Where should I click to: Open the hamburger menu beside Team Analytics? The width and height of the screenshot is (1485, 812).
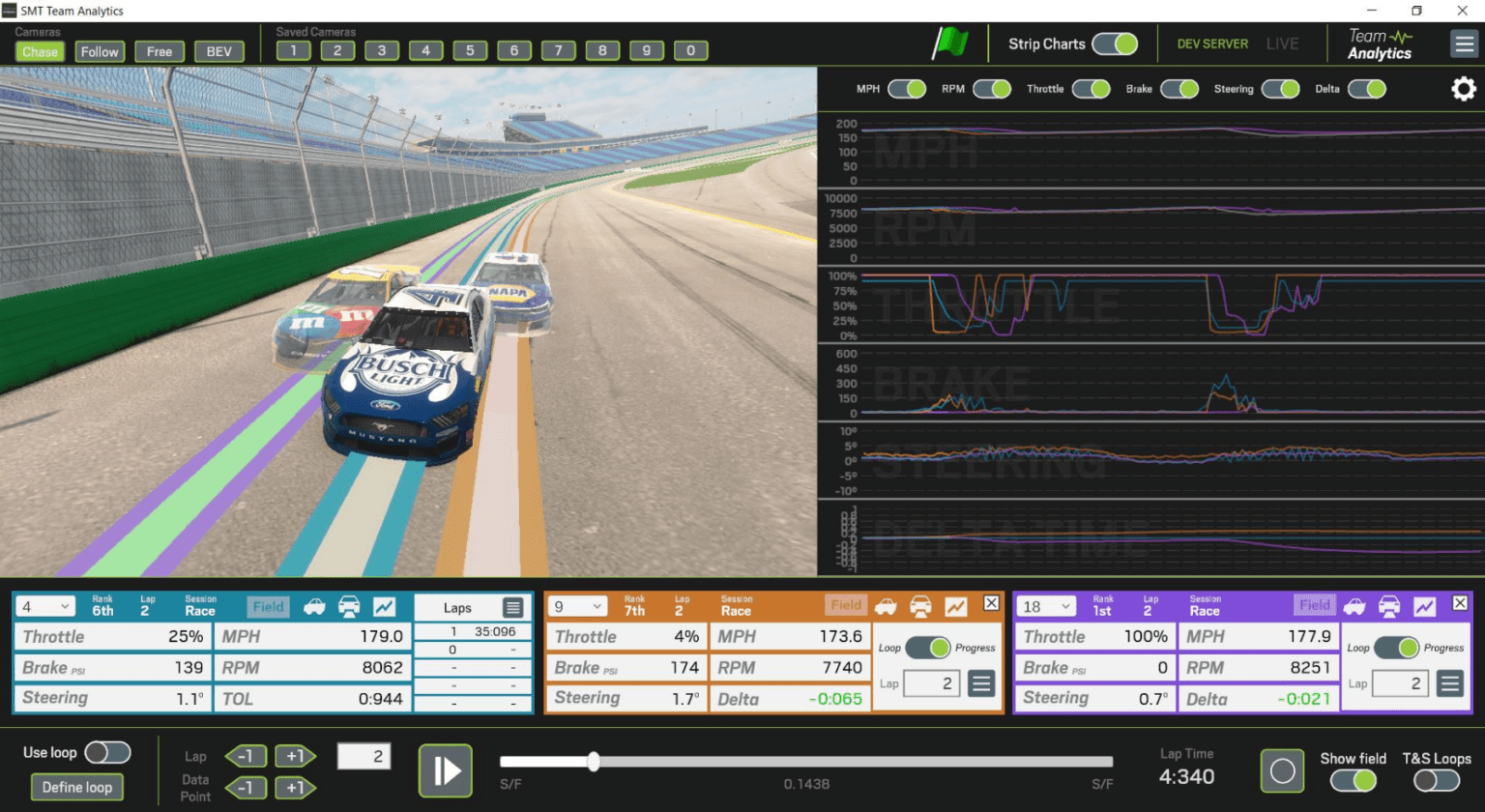(1464, 43)
